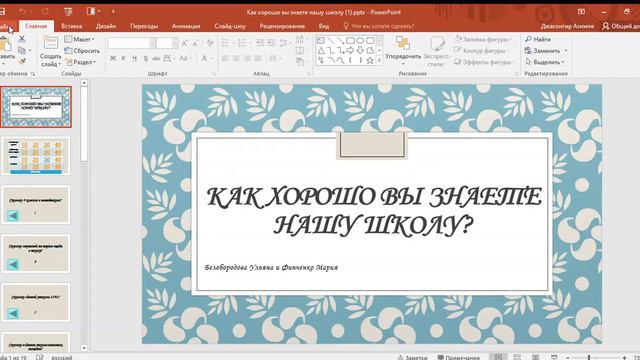
Task: Open the Анимация ribbon tab
Action: 186,26
